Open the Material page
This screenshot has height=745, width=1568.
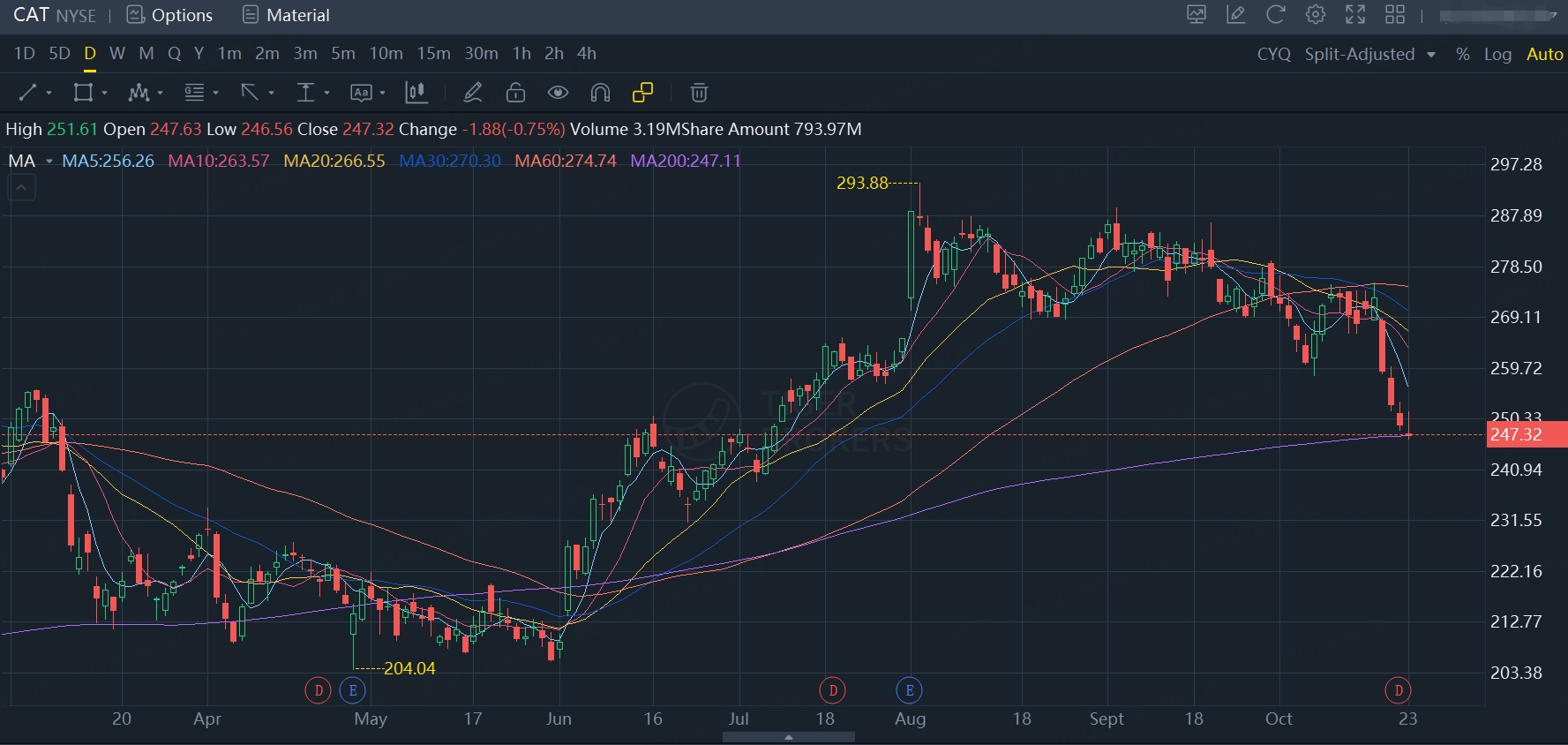(x=286, y=15)
